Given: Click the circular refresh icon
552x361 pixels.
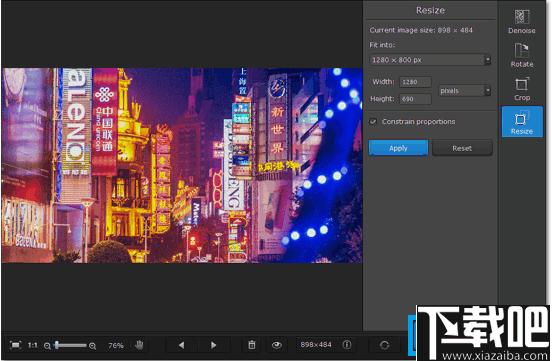Looking at the screenshot, I should point(384,345).
